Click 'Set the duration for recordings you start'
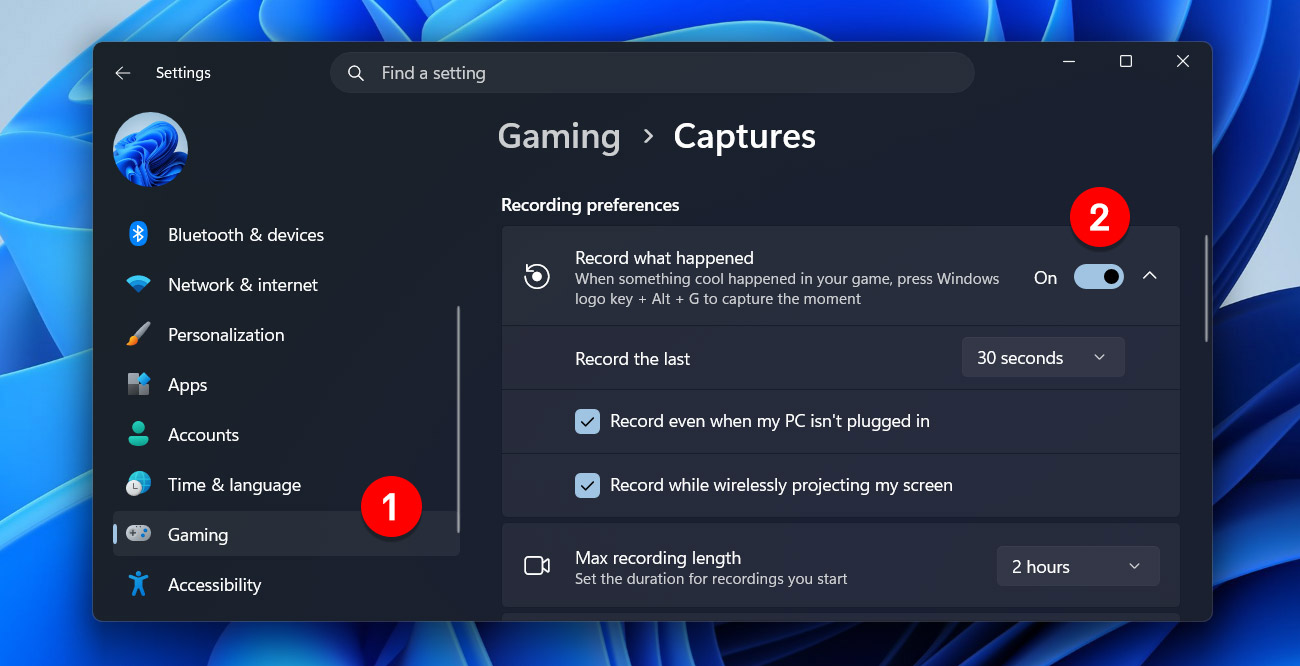Screen dimensions: 1300x666 click(711, 579)
